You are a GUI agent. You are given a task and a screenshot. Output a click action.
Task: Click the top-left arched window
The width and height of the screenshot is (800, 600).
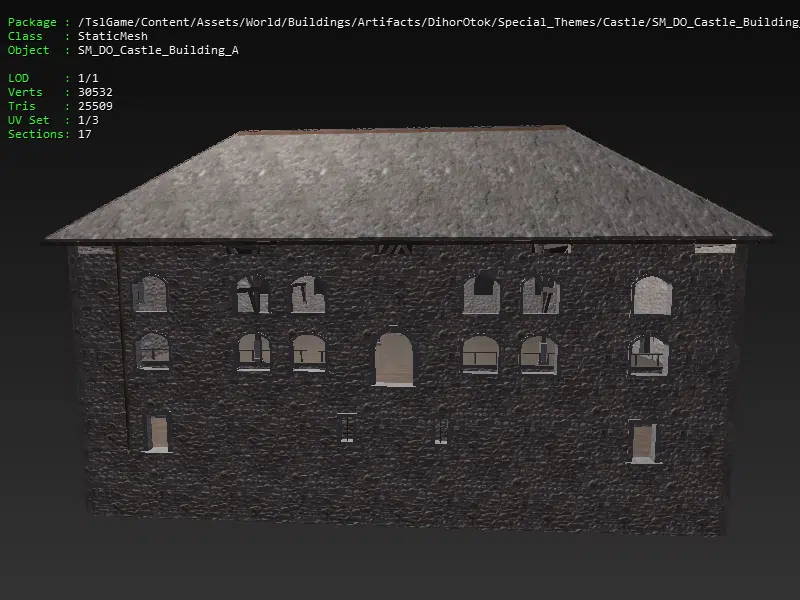pyautogui.click(x=152, y=294)
